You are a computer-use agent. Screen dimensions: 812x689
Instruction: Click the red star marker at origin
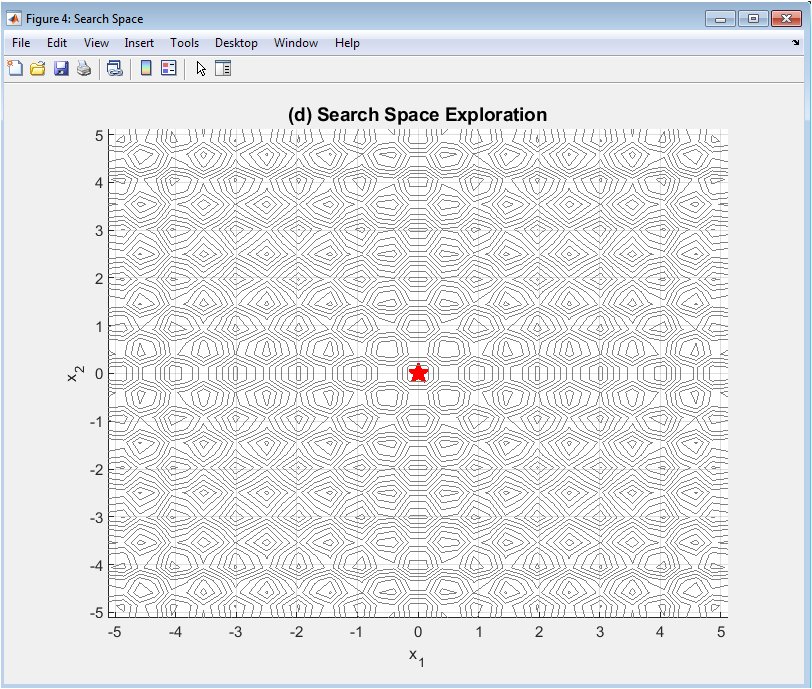[x=418, y=373]
